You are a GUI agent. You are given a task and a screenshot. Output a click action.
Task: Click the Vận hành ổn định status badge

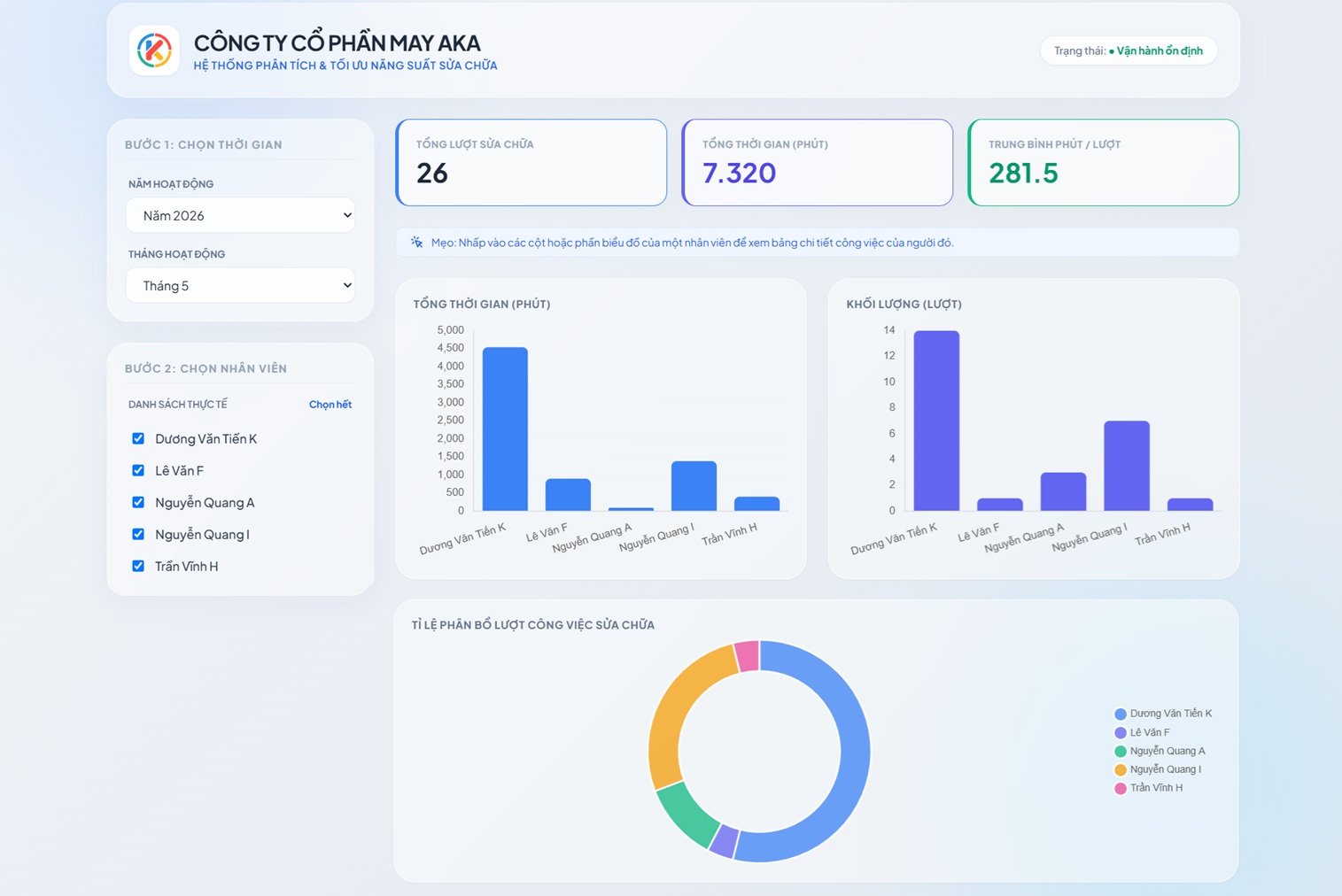coord(1129,50)
